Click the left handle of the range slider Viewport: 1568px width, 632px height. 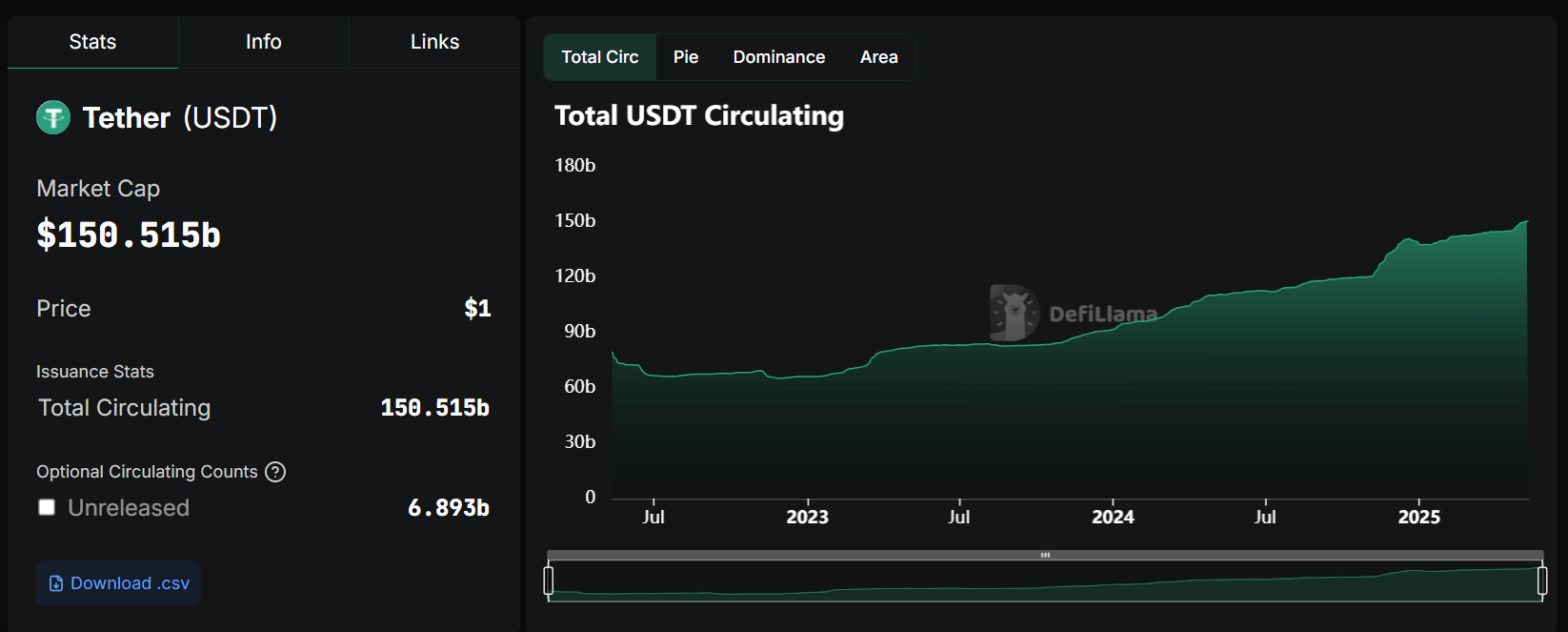coord(549,580)
